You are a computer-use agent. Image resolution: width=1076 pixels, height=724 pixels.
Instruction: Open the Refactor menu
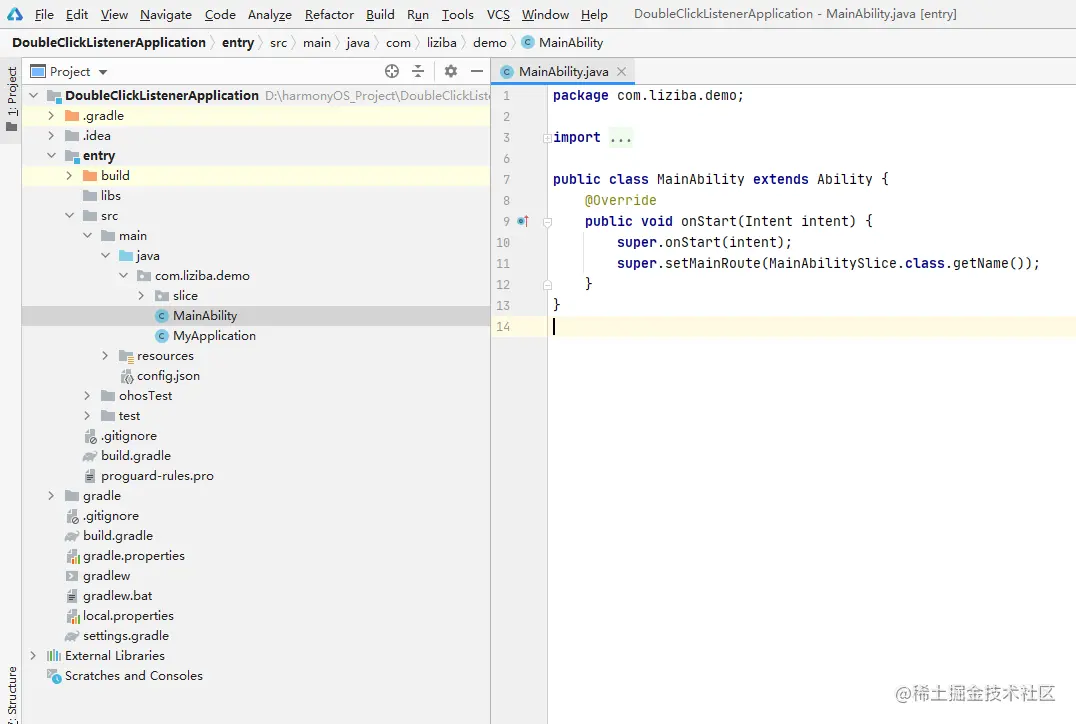[x=329, y=14]
